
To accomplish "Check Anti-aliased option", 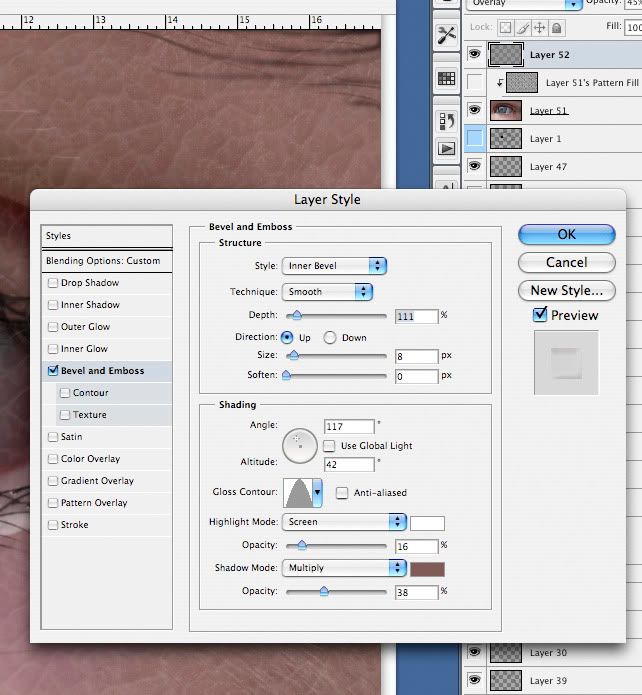I will click(x=342, y=493).
